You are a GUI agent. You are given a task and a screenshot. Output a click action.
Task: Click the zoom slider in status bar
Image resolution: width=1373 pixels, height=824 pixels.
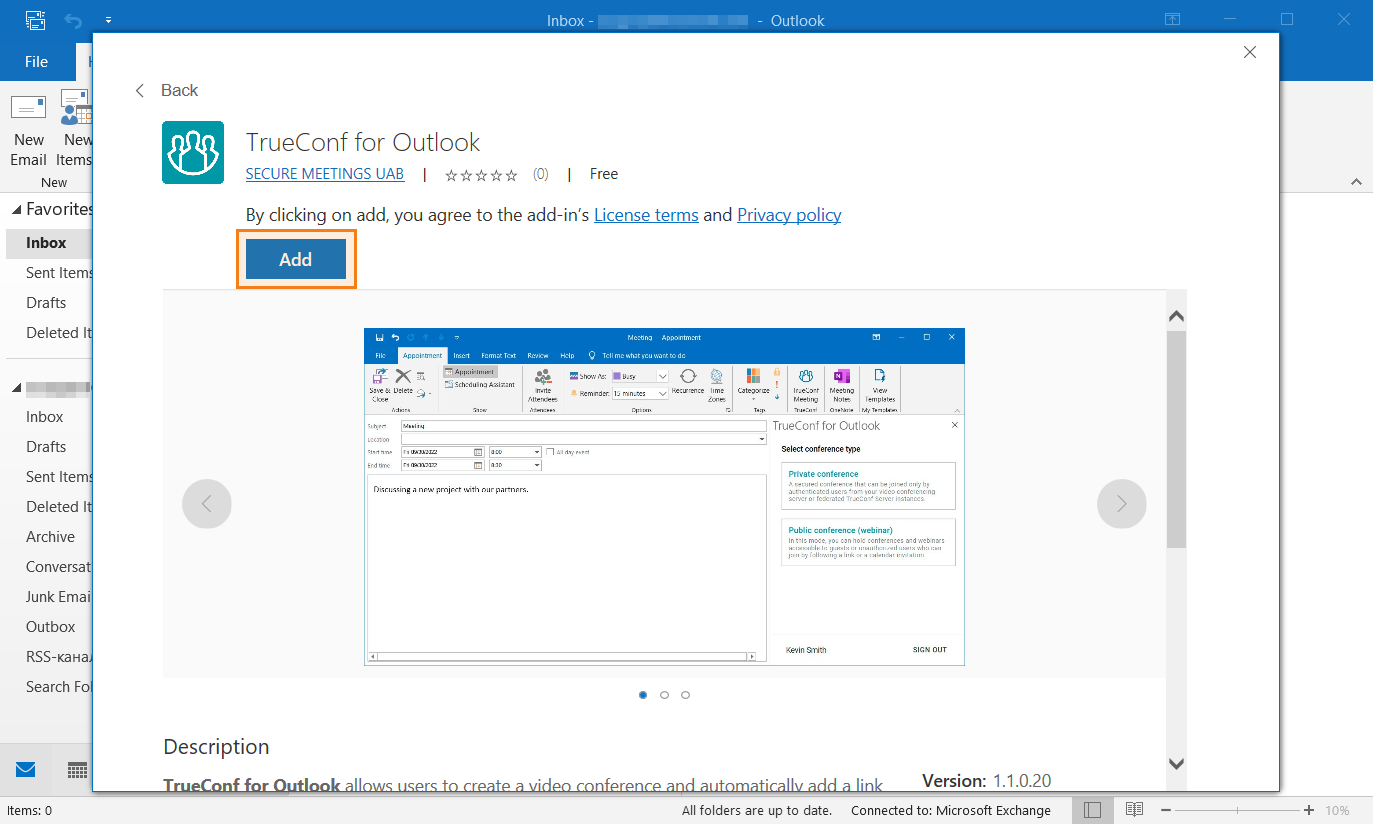pyautogui.click(x=1237, y=810)
